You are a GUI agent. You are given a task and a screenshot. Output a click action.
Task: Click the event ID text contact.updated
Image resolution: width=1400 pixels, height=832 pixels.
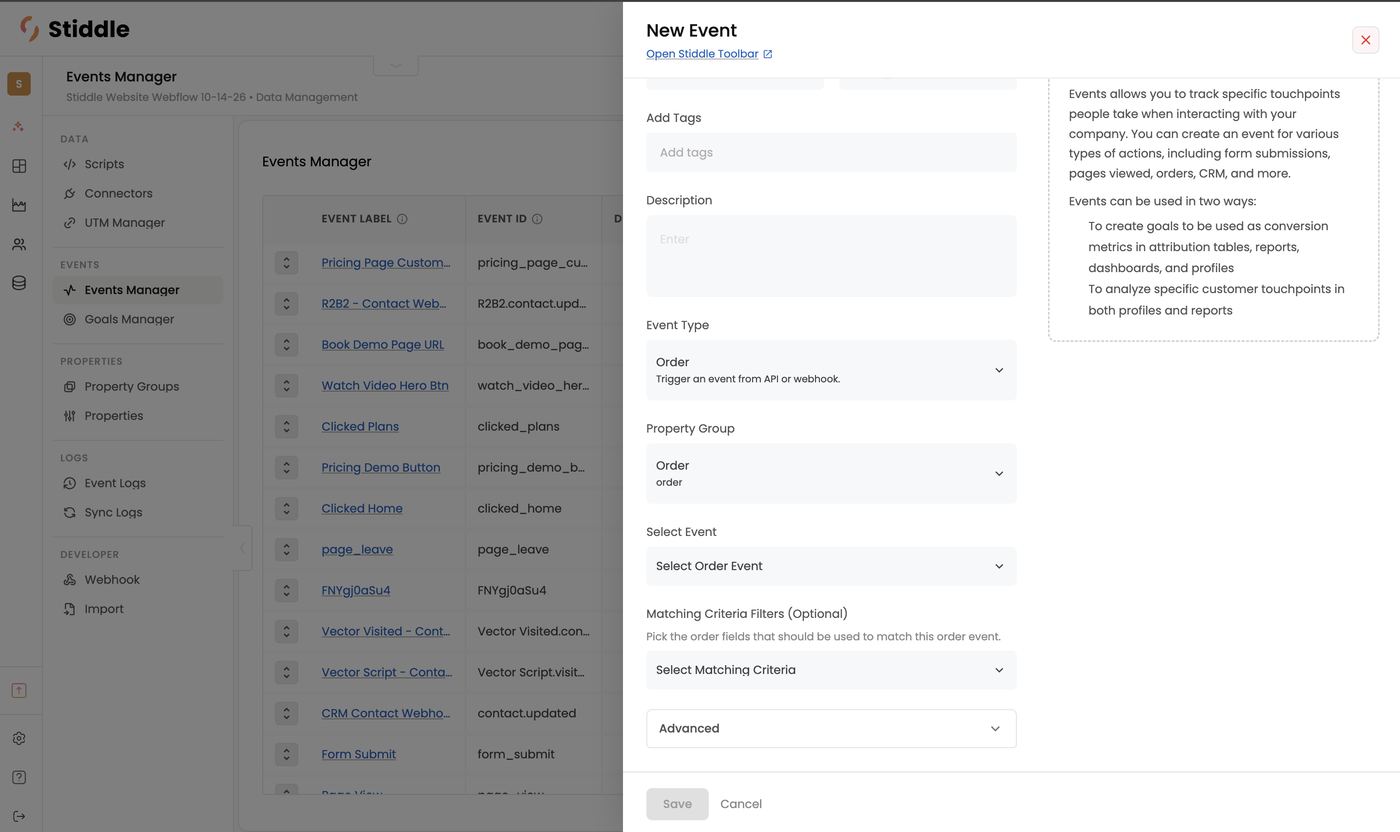point(527,713)
